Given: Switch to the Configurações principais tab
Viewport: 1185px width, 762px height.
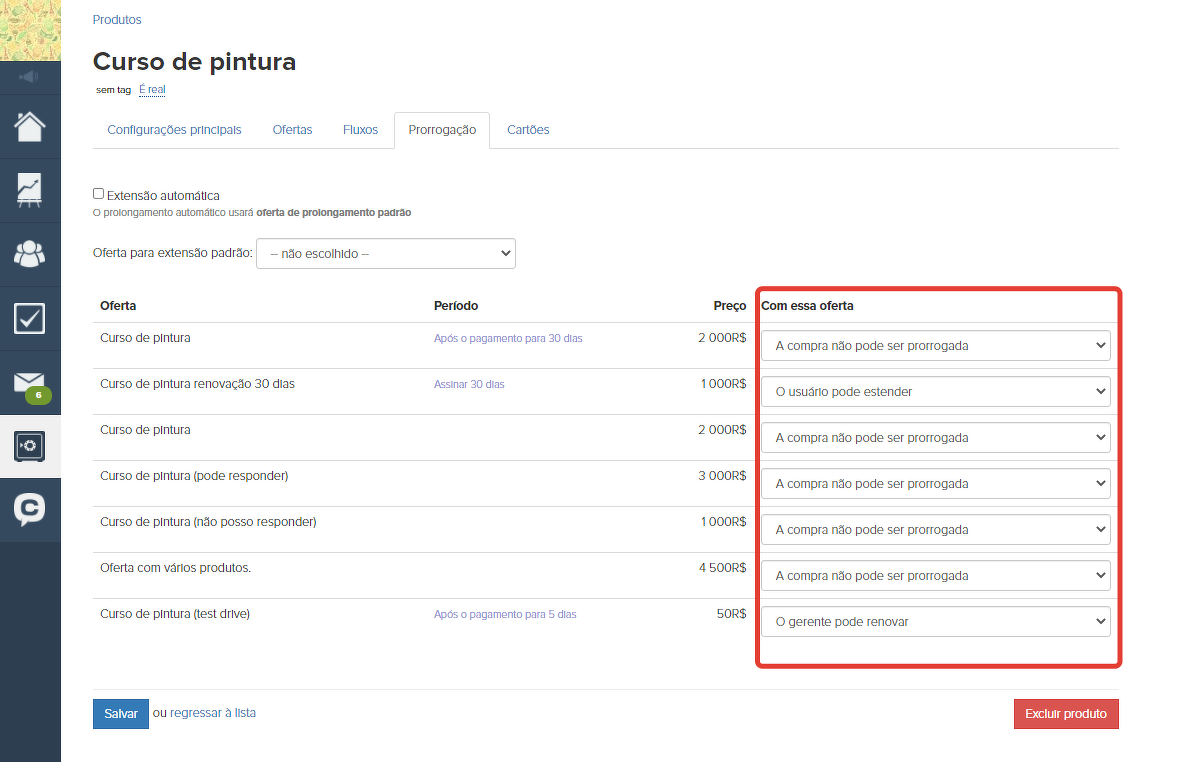Looking at the screenshot, I should tap(174, 130).
